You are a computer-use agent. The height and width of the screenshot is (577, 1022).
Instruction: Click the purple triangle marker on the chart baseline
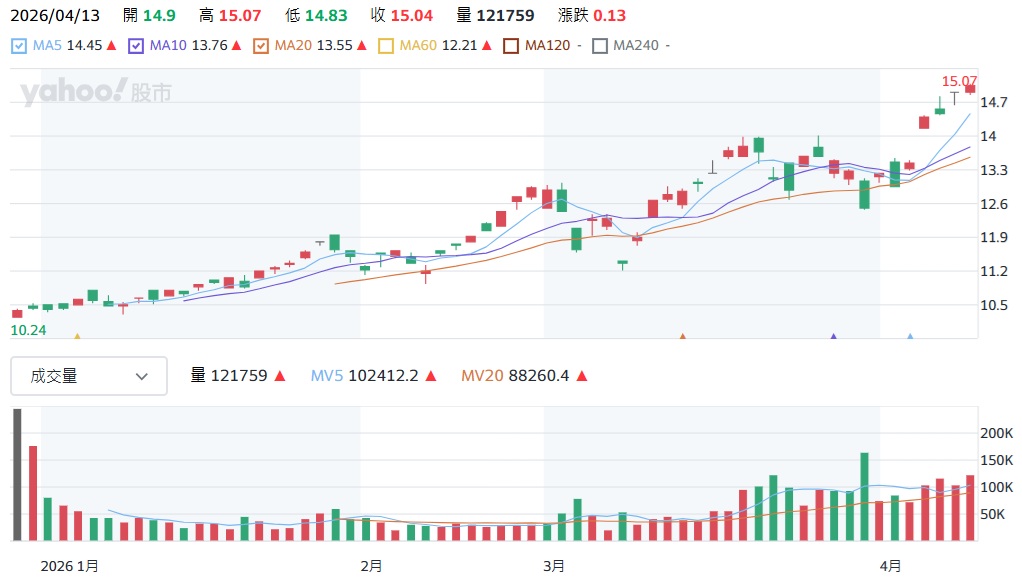click(833, 337)
